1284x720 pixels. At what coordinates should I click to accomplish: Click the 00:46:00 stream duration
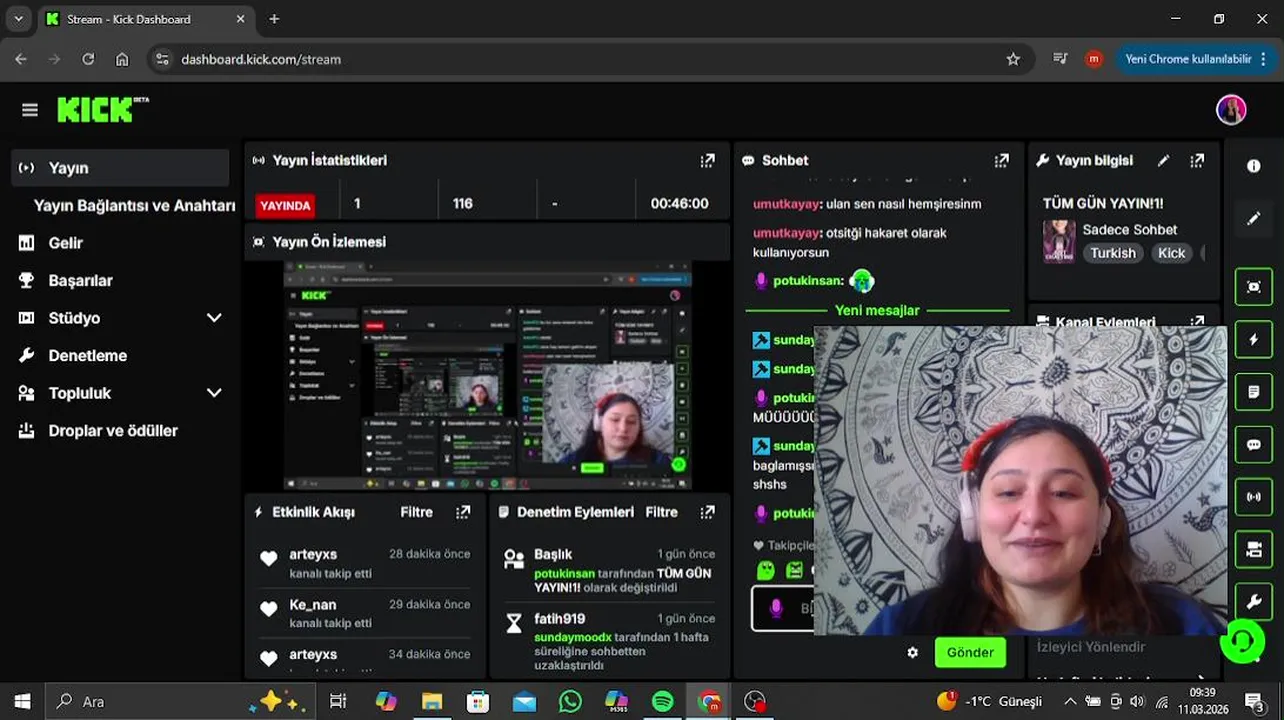point(679,204)
